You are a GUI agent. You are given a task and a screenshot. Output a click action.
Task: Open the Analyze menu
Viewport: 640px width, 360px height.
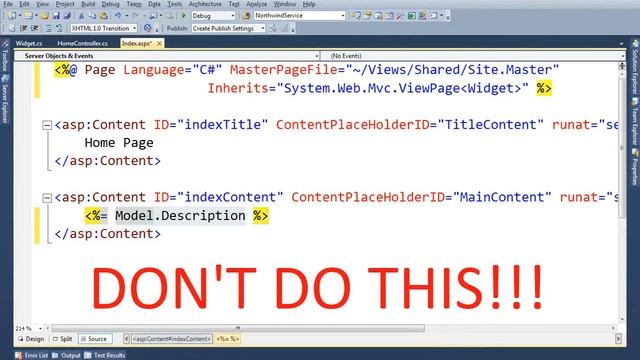pyautogui.click(x=256, y=4)
